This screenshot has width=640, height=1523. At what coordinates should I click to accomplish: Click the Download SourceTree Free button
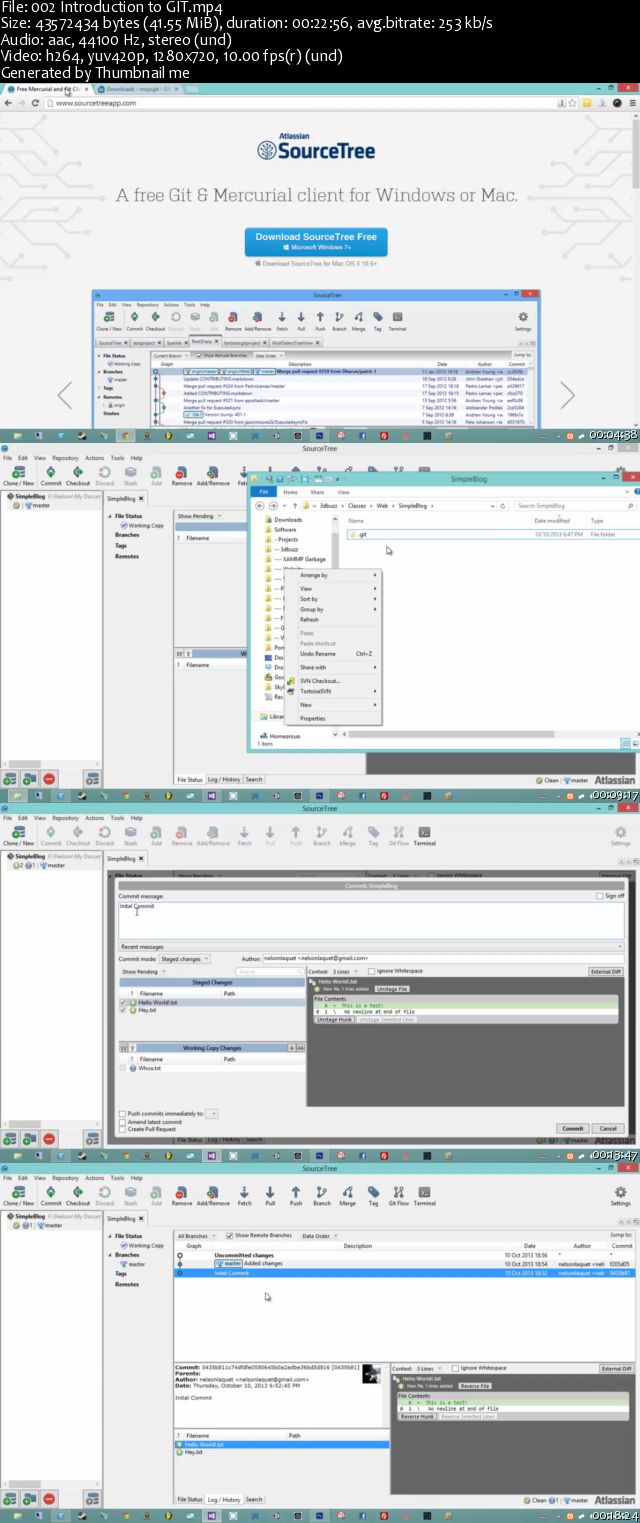point(316,241)
